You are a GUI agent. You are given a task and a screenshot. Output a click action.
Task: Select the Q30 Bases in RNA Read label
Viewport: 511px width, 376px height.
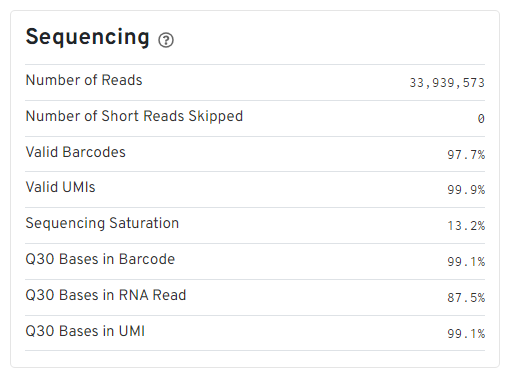click(106, 295)
